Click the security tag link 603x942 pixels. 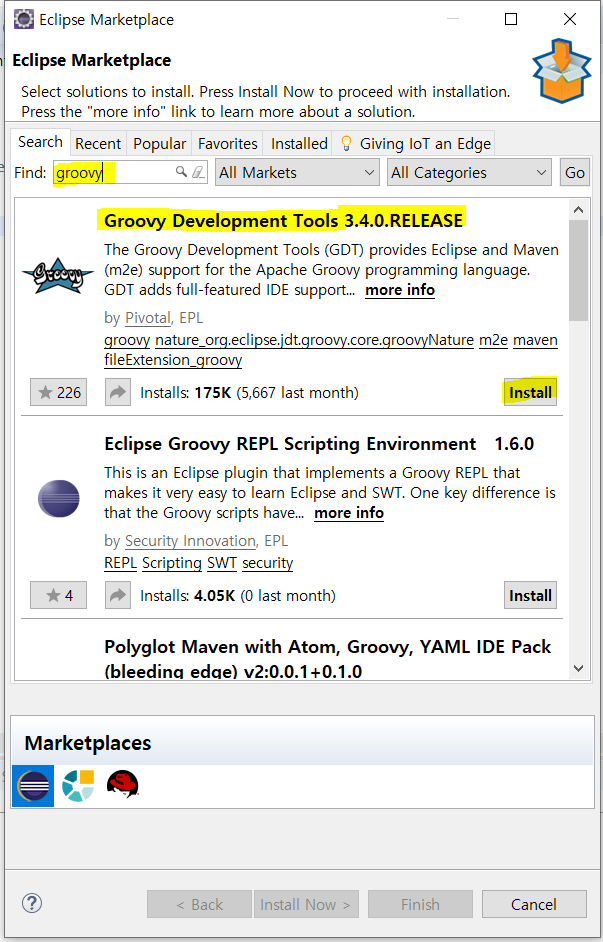pos(267,563)
